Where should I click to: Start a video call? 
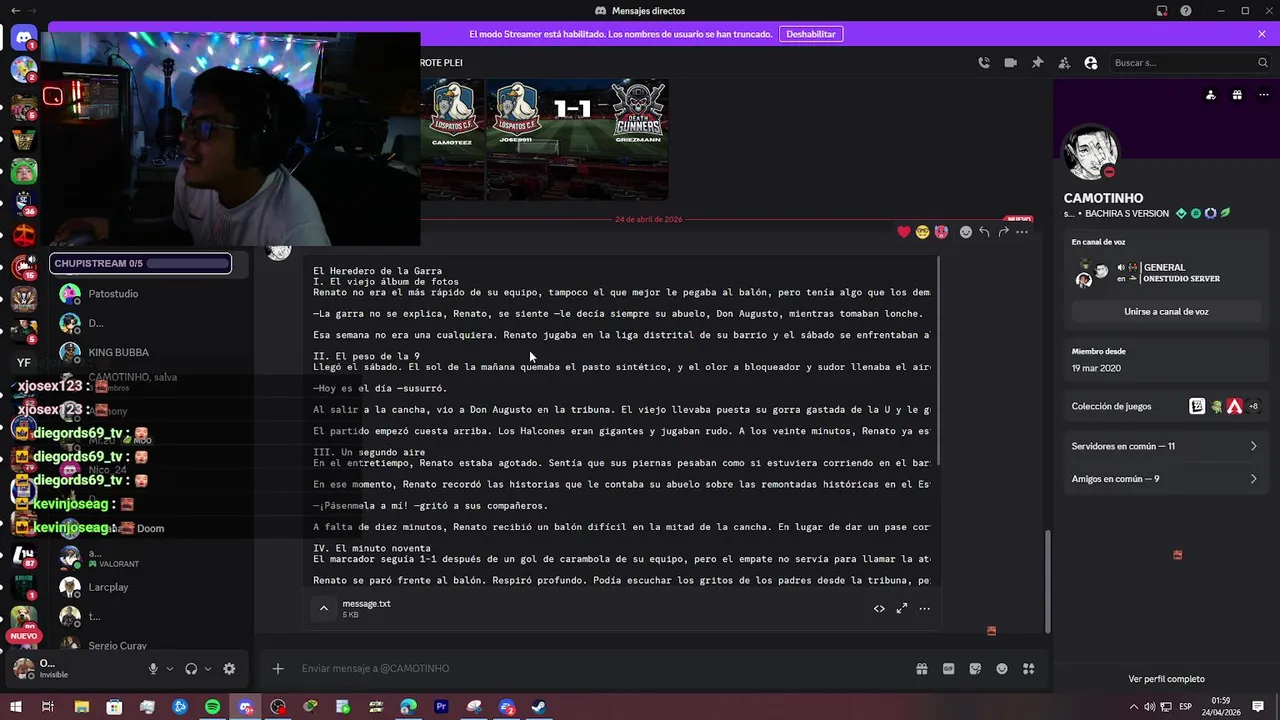1010,62
